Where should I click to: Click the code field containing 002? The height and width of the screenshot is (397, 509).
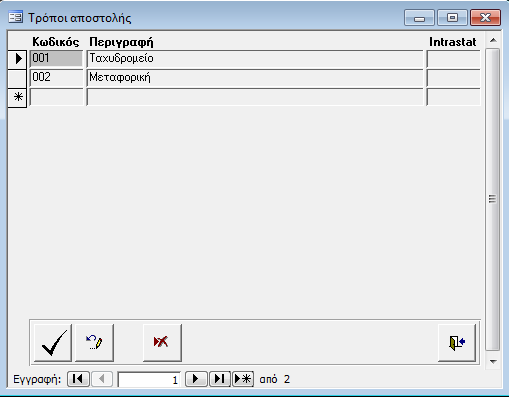pos(56,78)
